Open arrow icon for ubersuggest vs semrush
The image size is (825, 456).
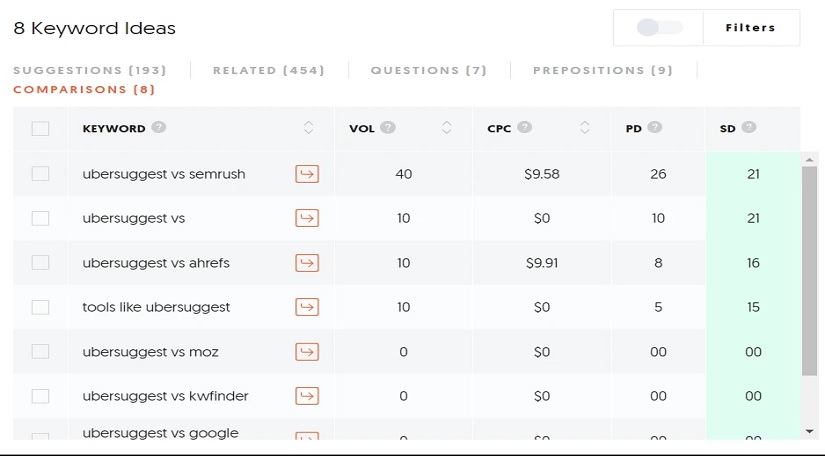click(307, 174)
